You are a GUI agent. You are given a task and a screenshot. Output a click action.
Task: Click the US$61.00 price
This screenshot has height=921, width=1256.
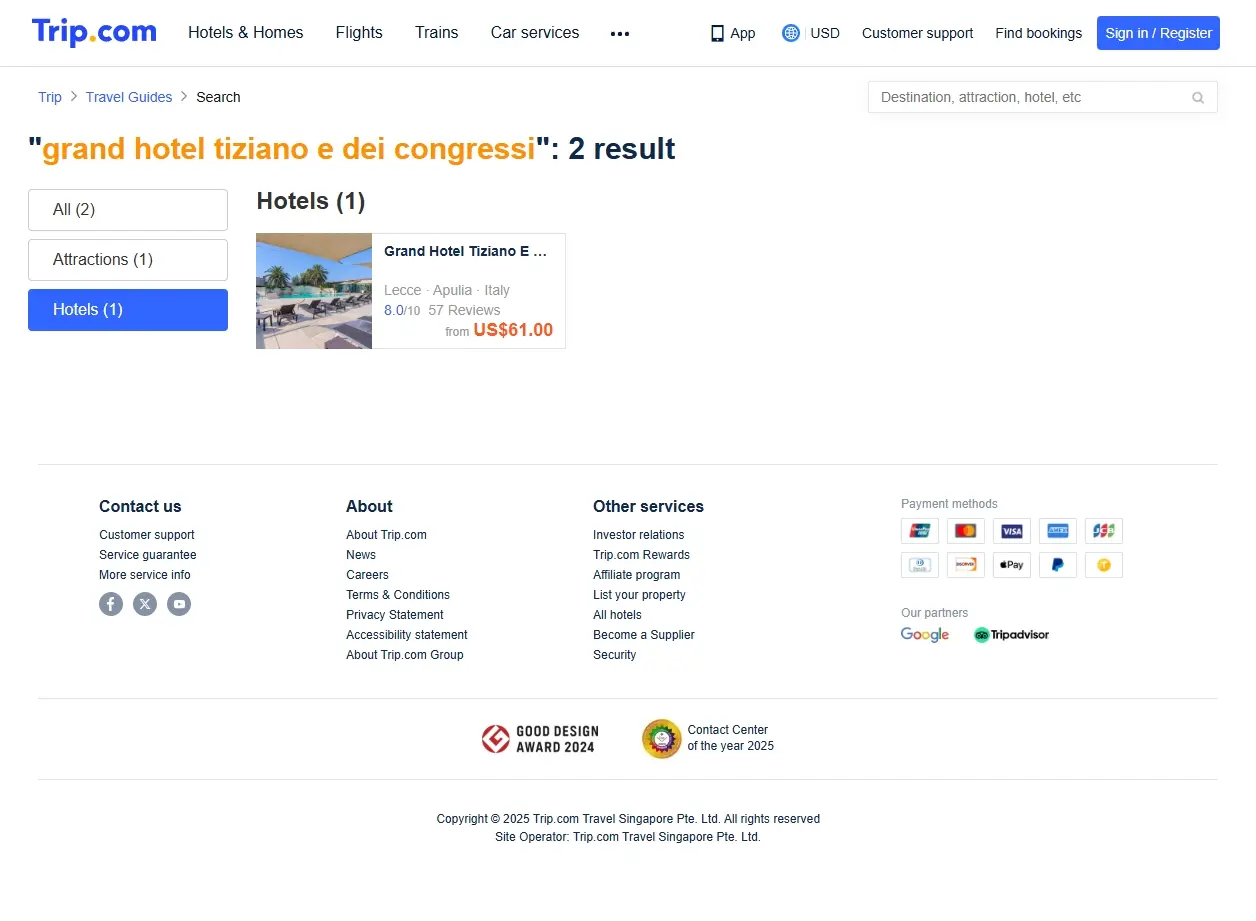(513, 331)
